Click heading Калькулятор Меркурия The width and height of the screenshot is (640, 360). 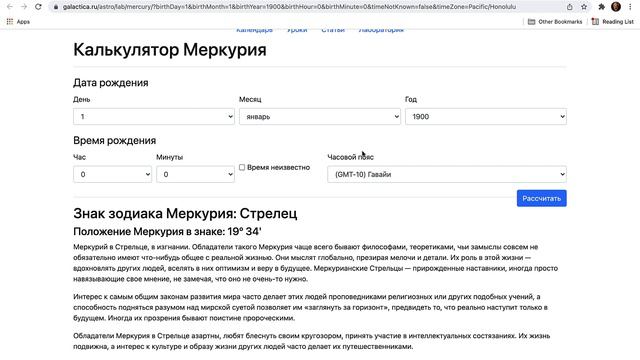pos(170,50)
